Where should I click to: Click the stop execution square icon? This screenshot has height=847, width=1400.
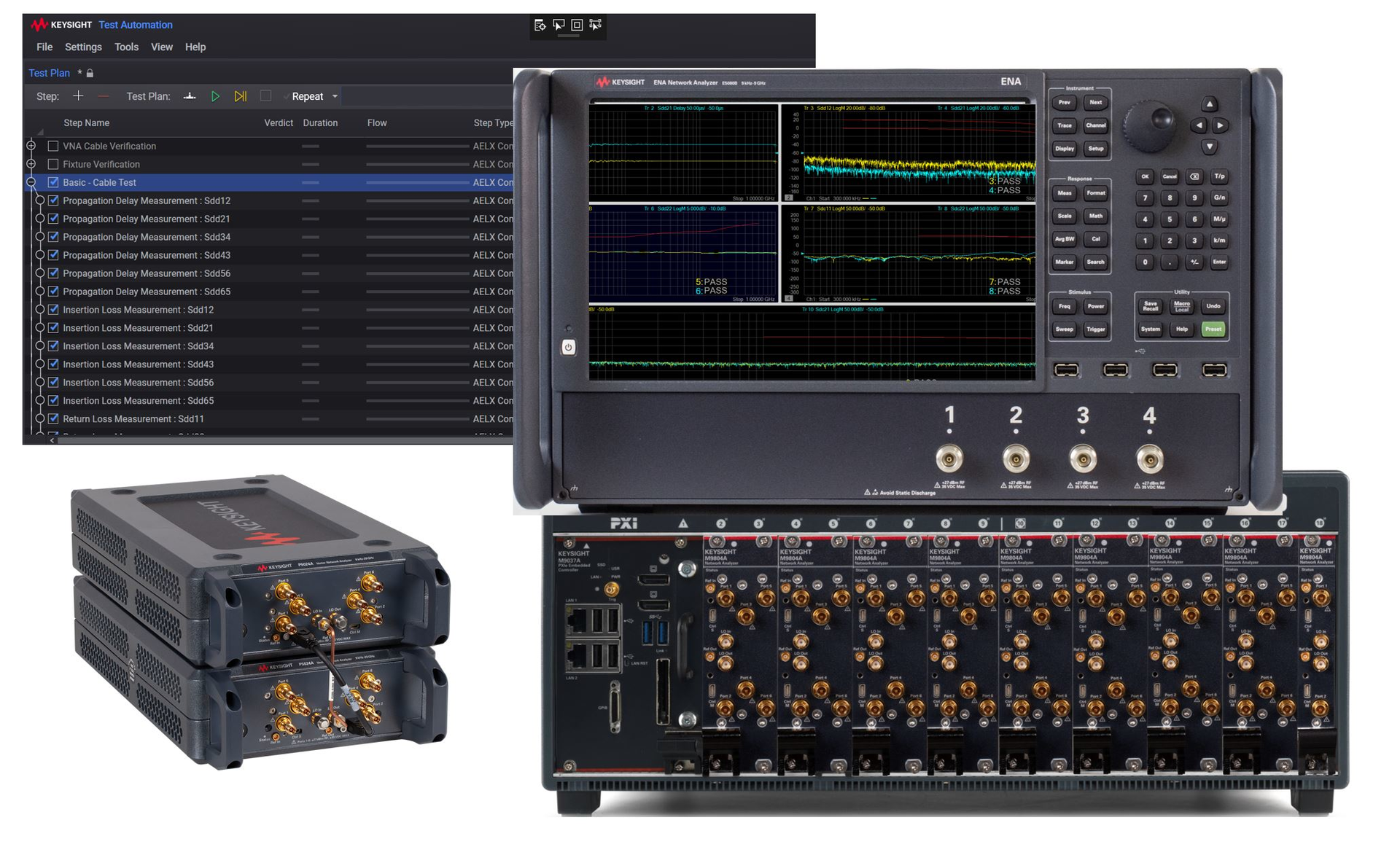(265, 95)
